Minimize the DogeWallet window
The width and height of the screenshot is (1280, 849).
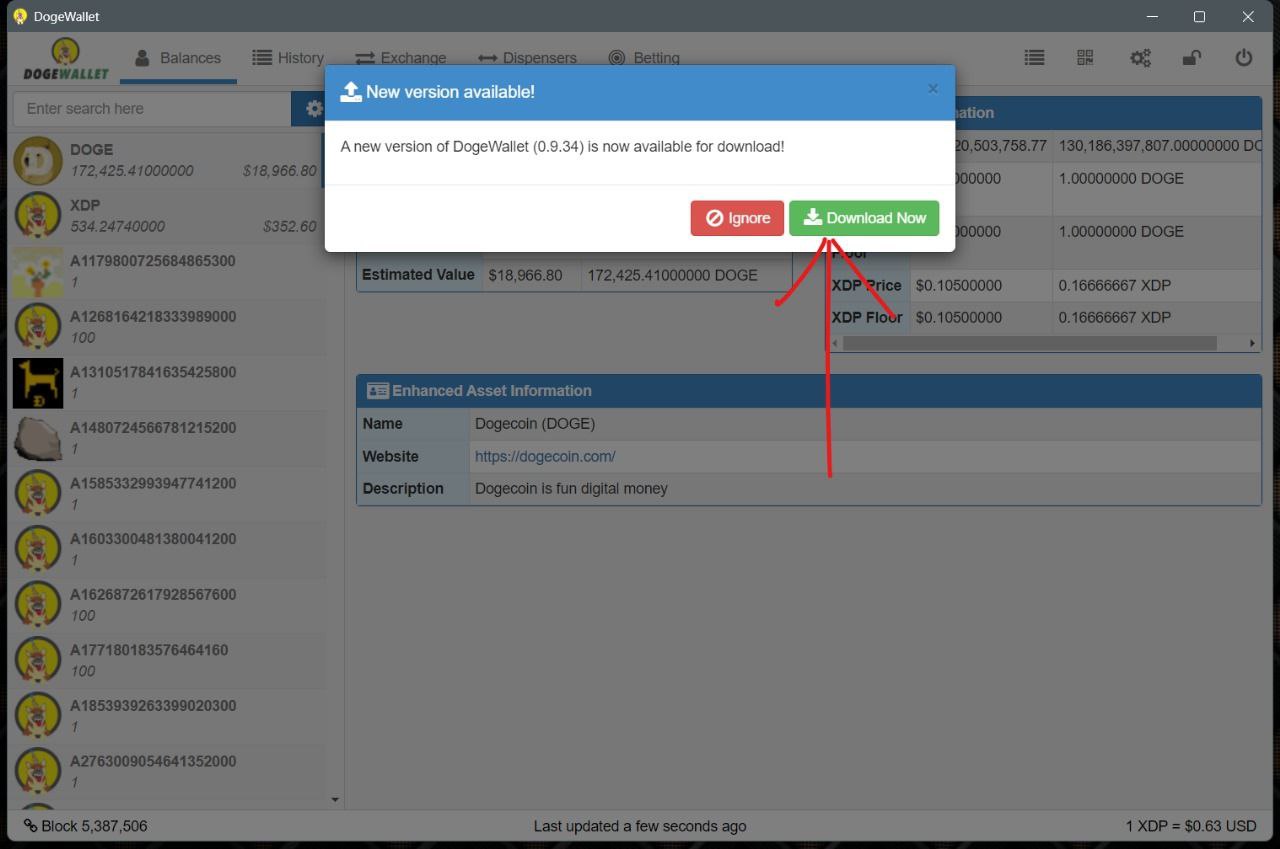coord(1152,17)
